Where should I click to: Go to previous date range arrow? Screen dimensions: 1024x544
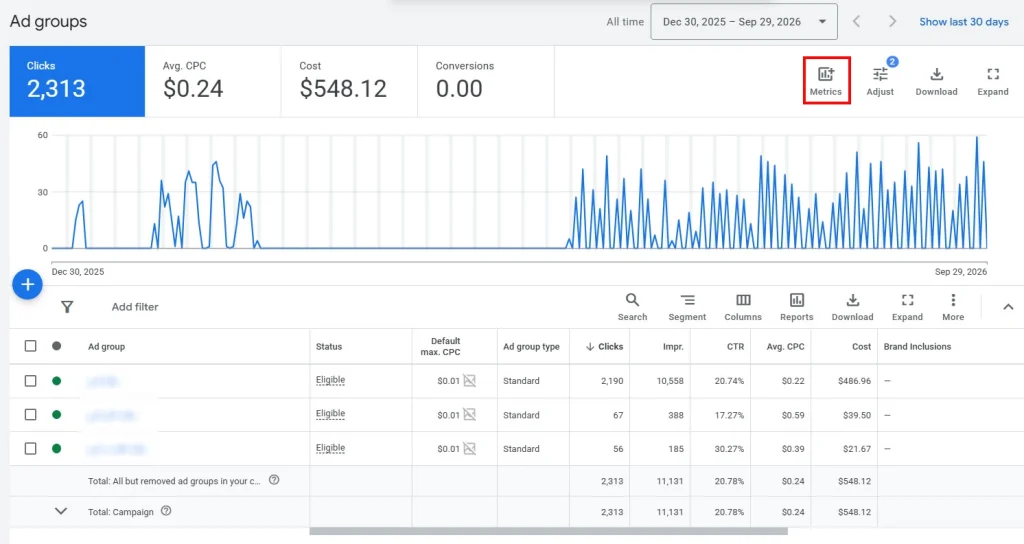coord(856,22)
